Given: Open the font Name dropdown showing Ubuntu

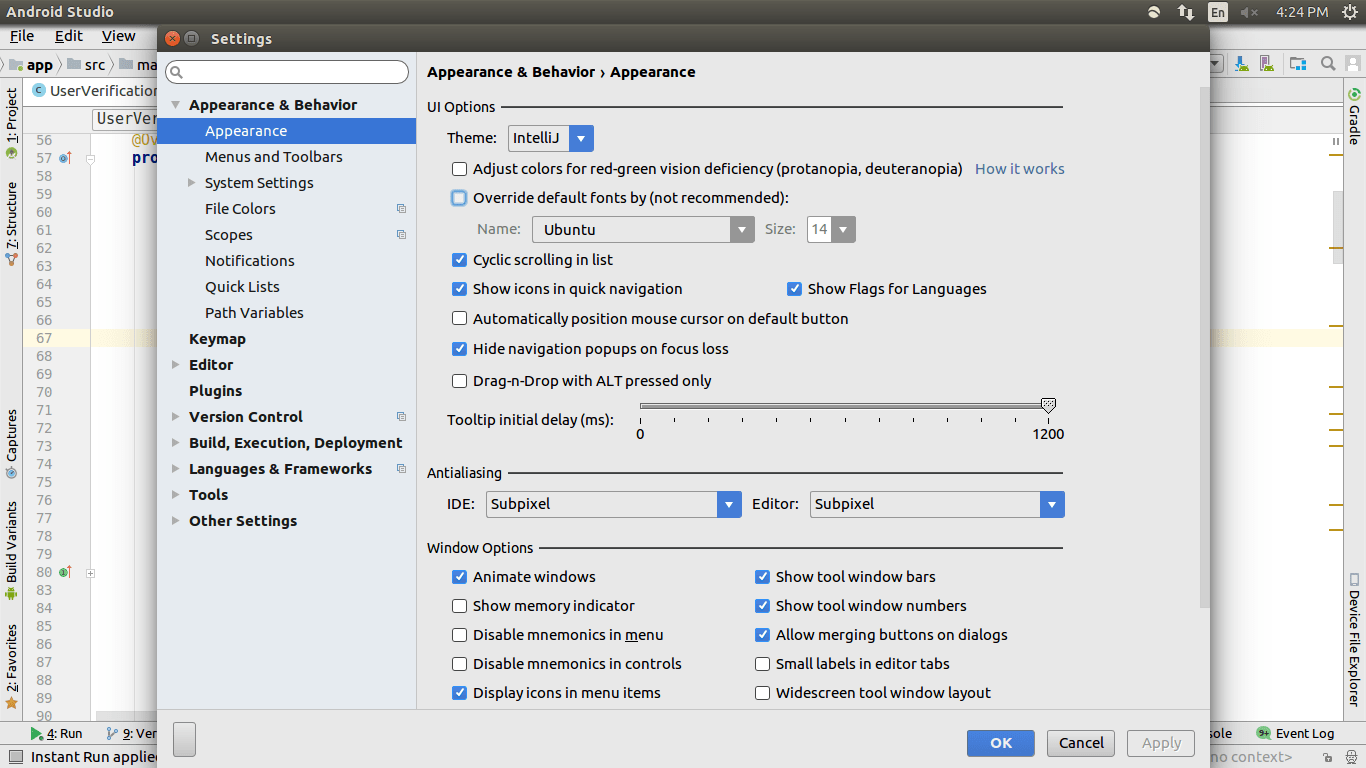Looking at the screenshot, I should coord(643,229).
